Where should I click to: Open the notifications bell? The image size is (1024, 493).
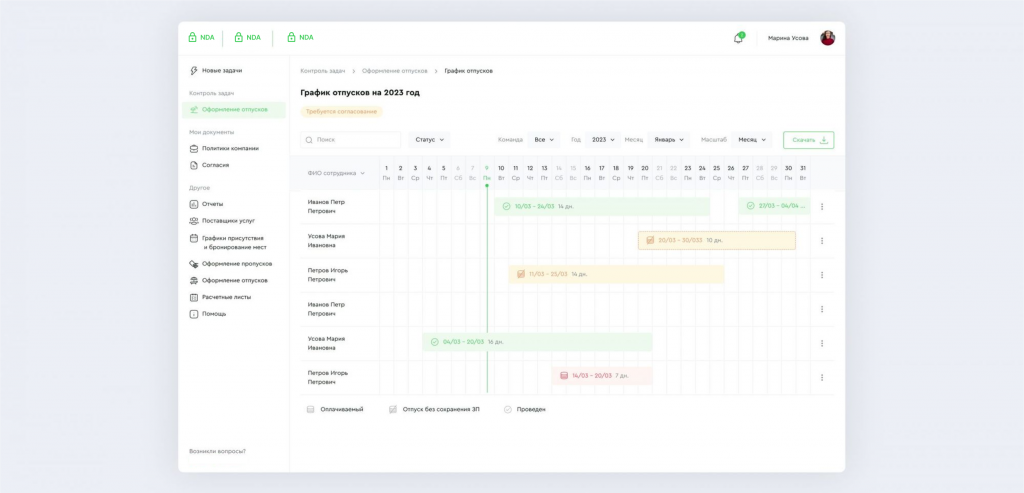click(738, 38)
